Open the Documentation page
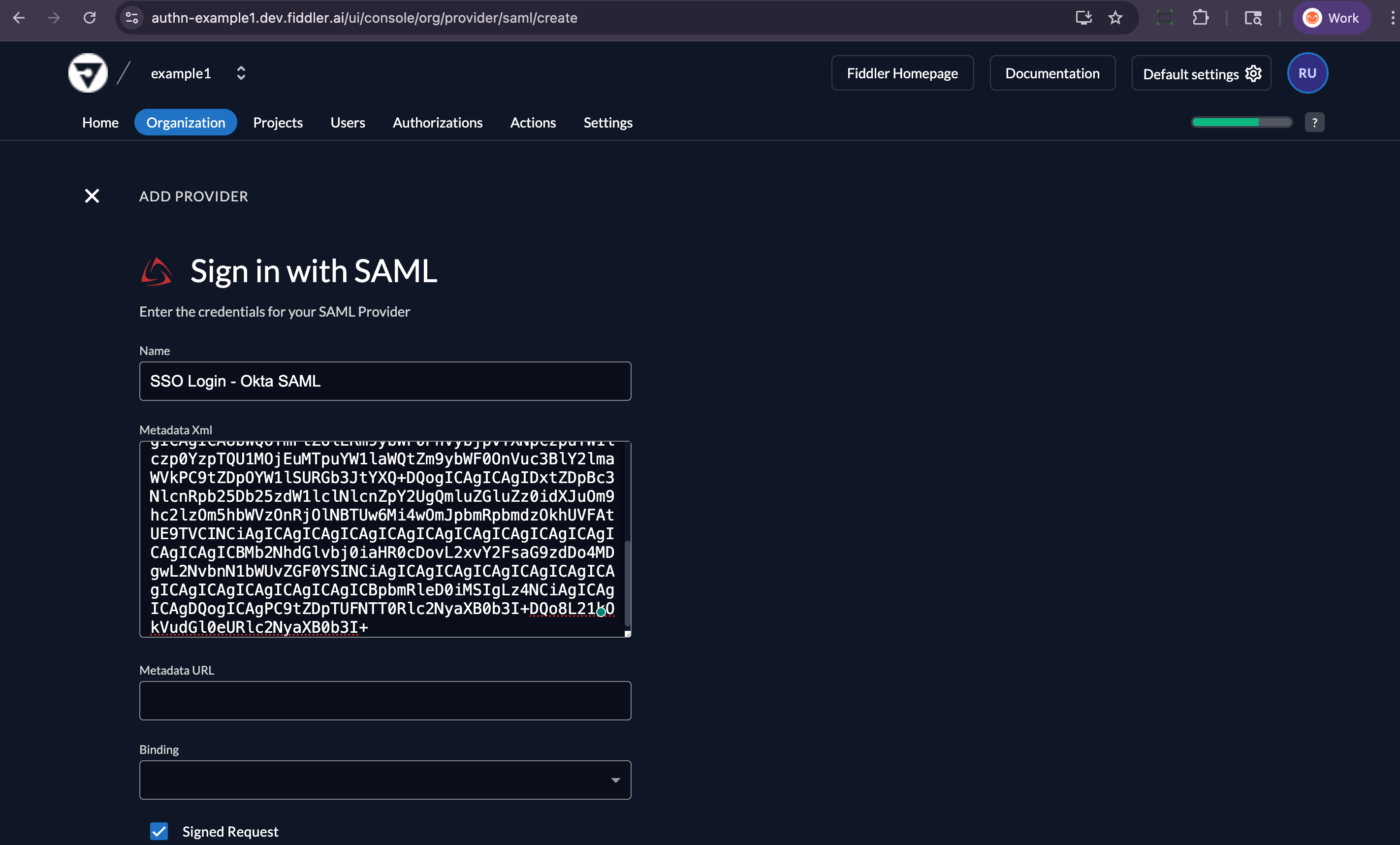Screen dimensions: 1400x845 pos(1052,73)
